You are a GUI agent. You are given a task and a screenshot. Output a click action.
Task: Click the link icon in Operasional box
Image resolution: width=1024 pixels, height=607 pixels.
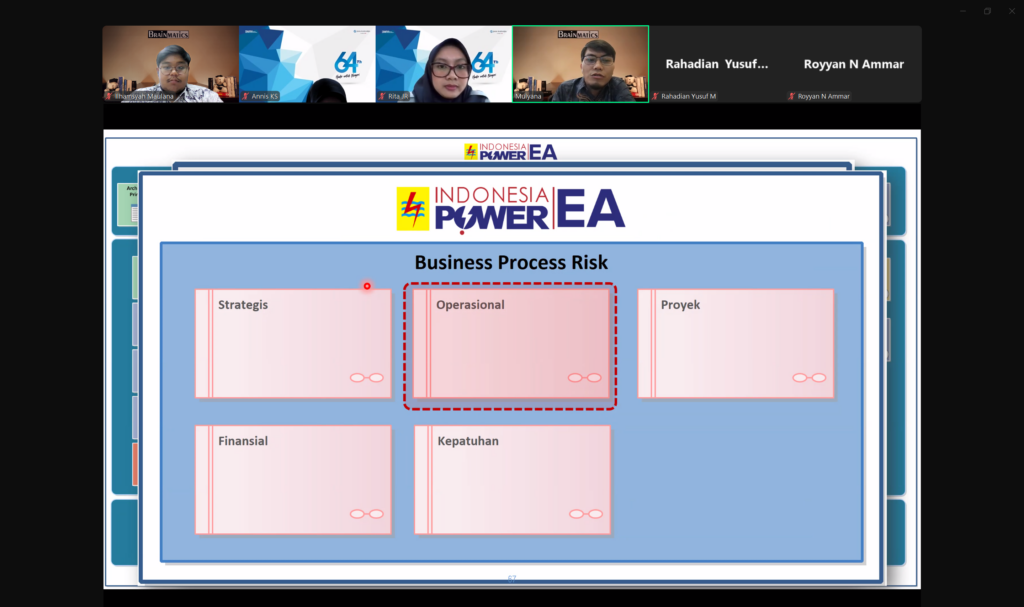point(584,378)
